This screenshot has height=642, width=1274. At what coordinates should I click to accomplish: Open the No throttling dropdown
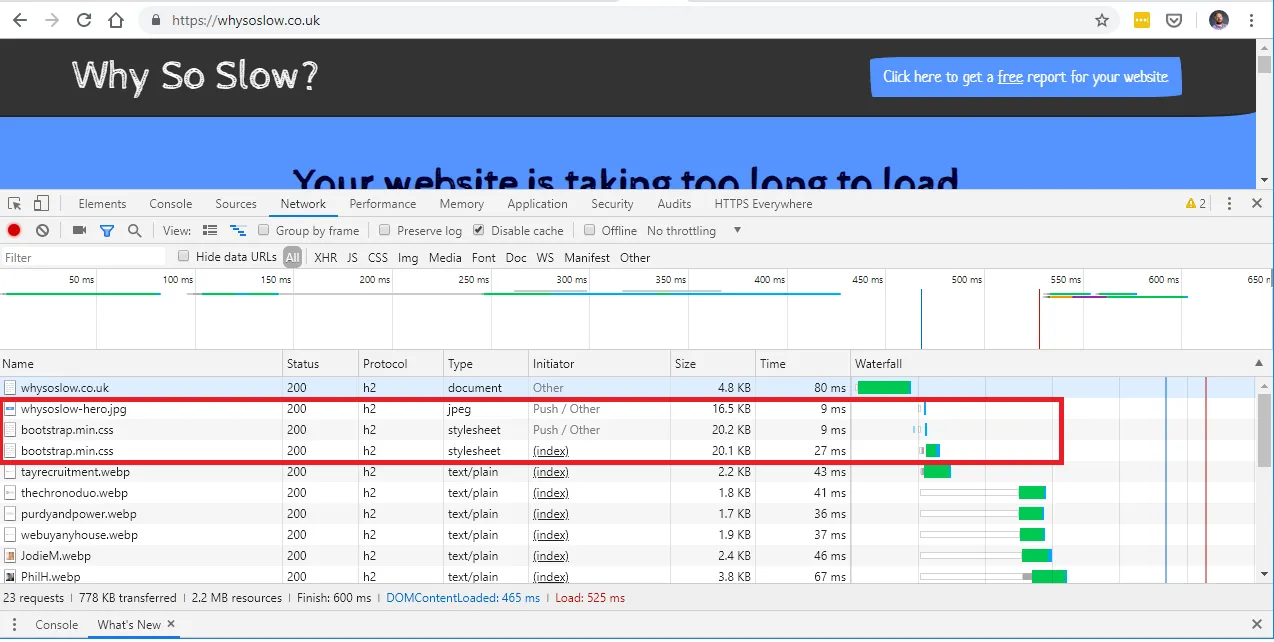click(x=694, y=231)
